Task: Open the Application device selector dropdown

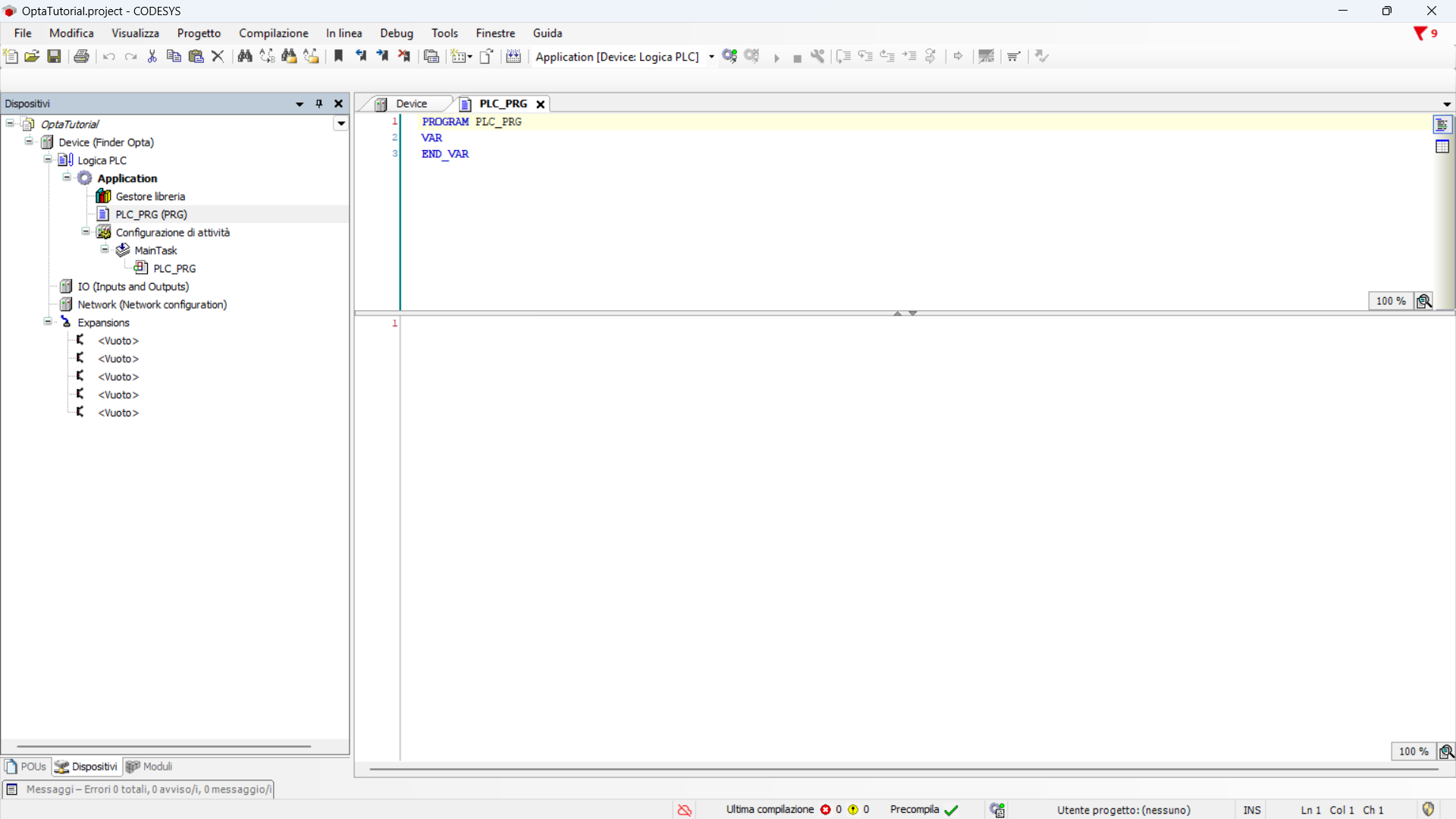Action: click(x=711, y=57)
